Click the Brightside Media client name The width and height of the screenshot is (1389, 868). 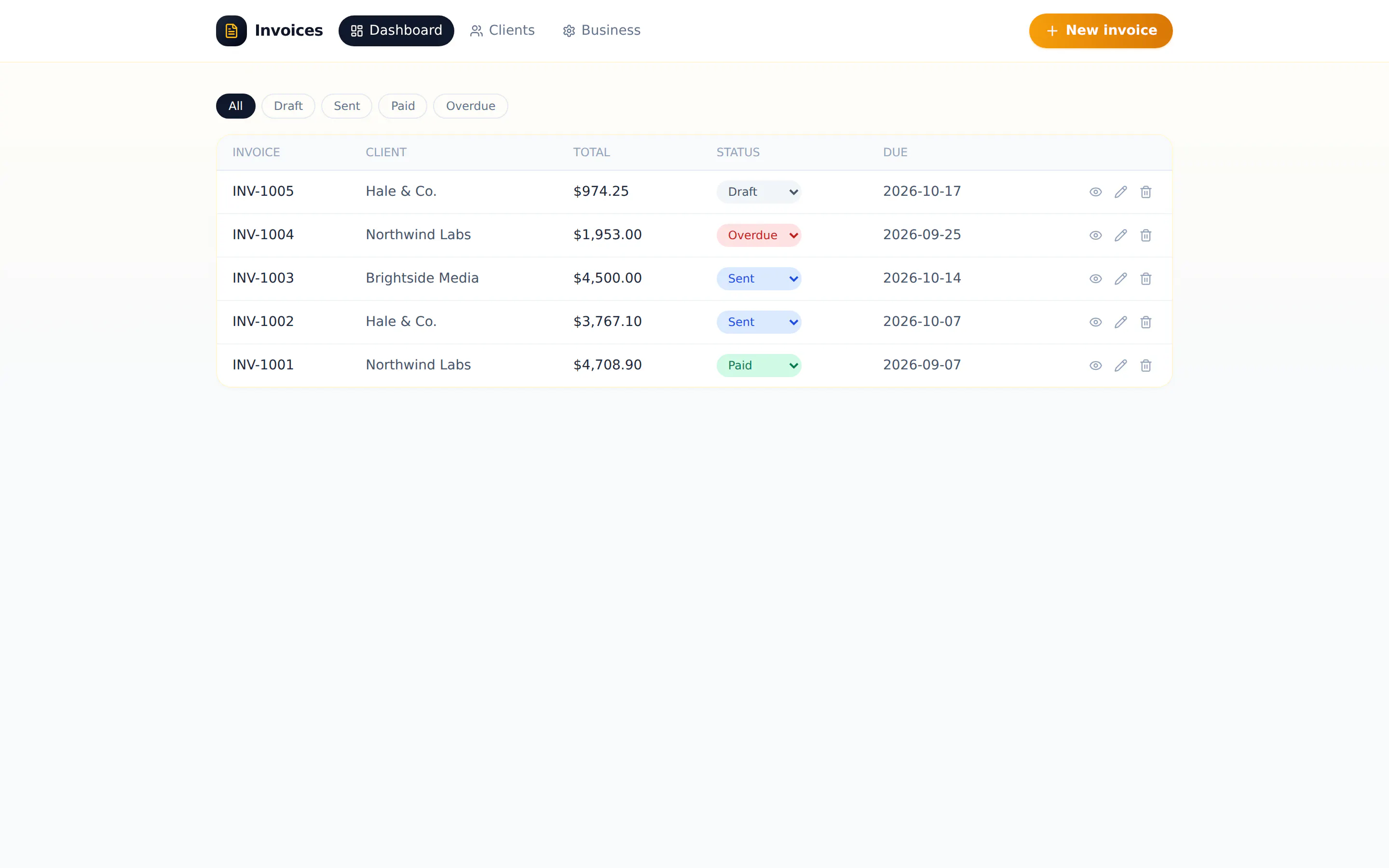point(422,278)
